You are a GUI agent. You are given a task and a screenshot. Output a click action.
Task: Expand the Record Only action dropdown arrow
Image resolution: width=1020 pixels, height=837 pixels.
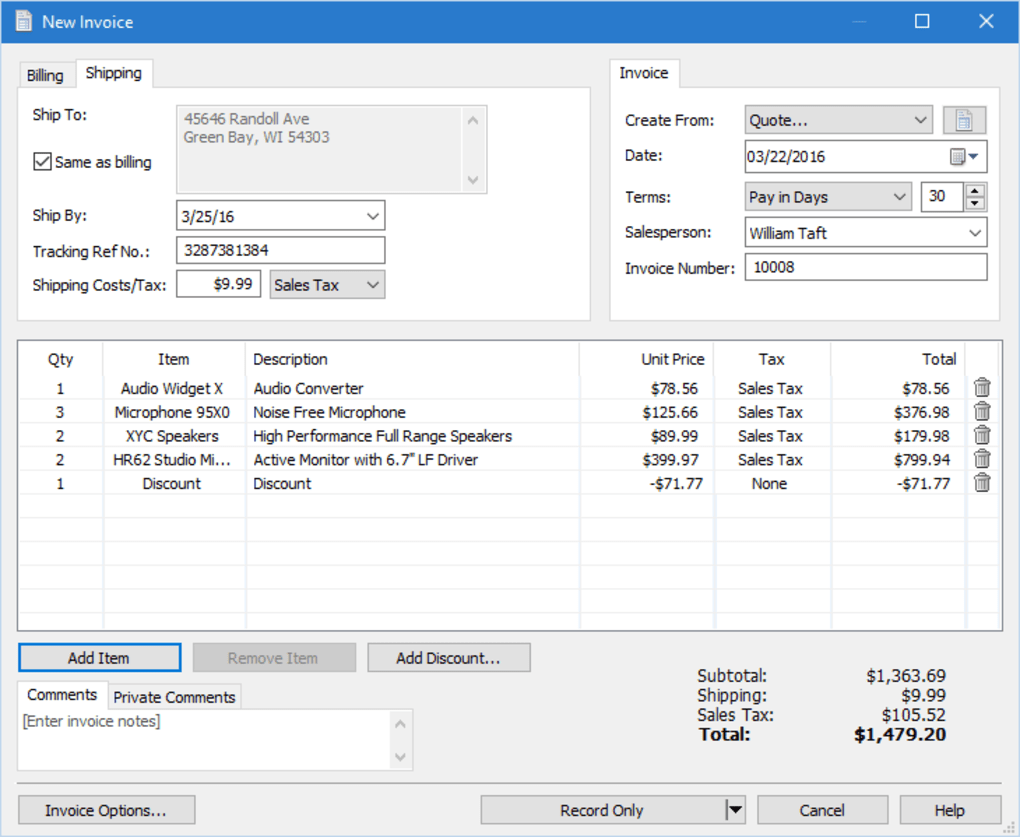coord(734,810)
